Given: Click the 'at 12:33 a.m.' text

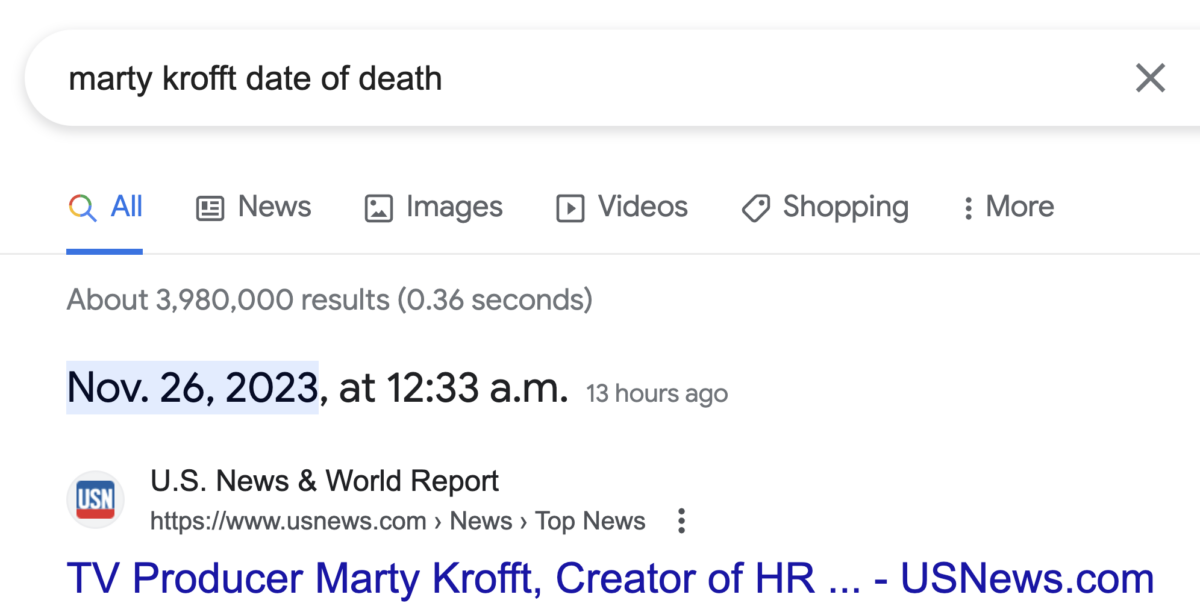Looking at the screenshot, I should 453,387.
